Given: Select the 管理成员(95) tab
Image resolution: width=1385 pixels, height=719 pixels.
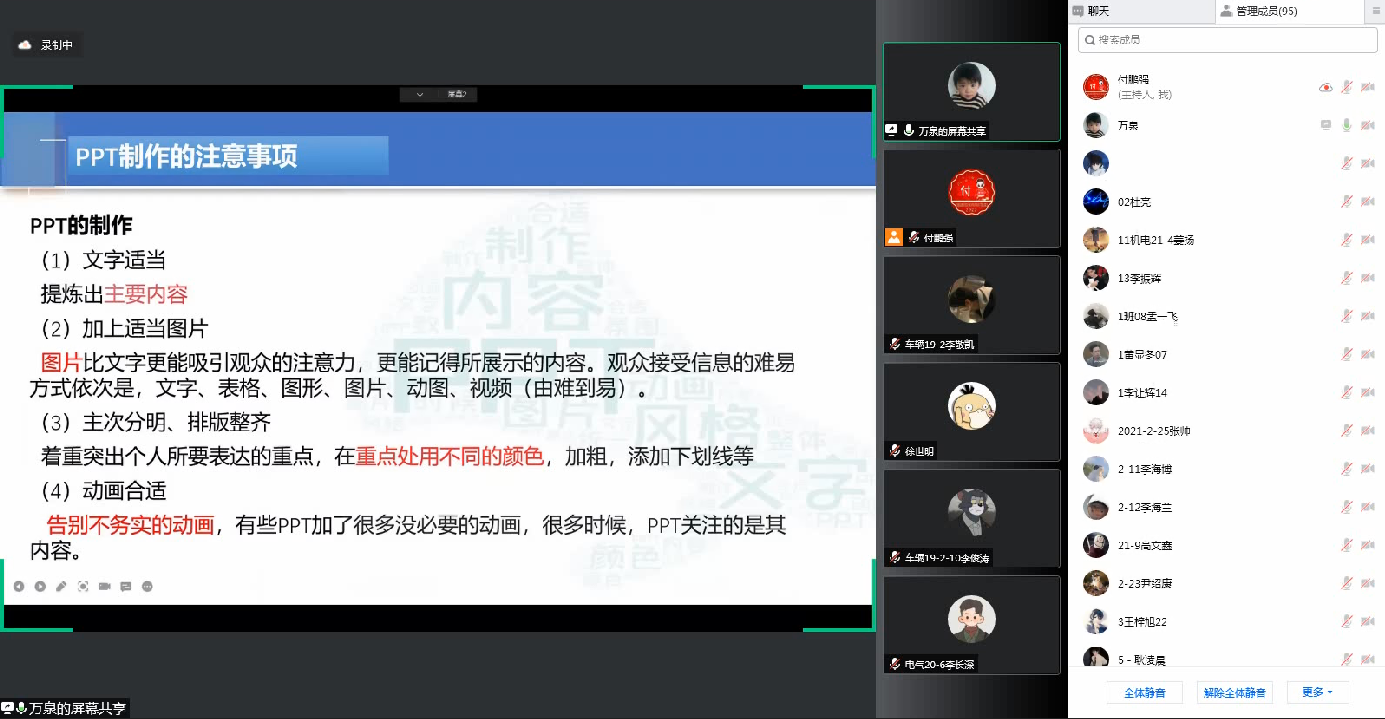Looking at the screenshot, I should coord(1265,11).
